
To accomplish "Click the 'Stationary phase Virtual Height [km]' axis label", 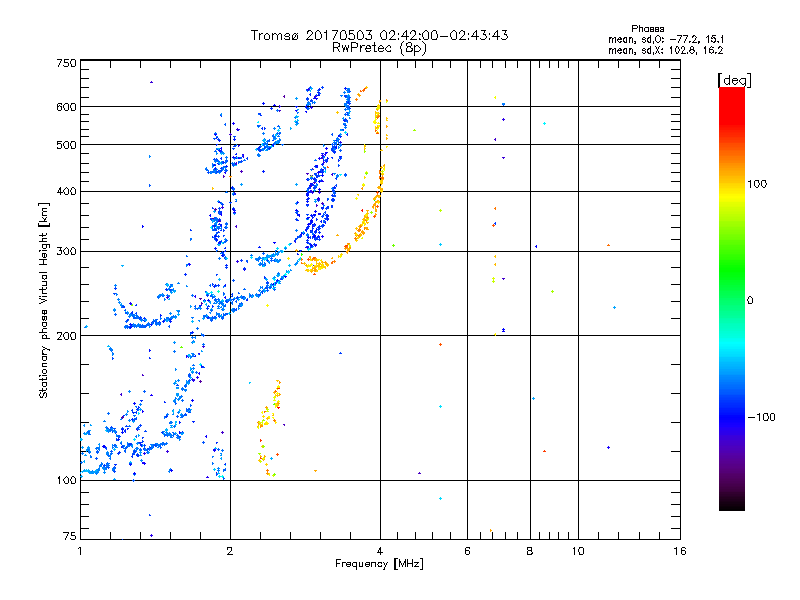I will 44,301.
